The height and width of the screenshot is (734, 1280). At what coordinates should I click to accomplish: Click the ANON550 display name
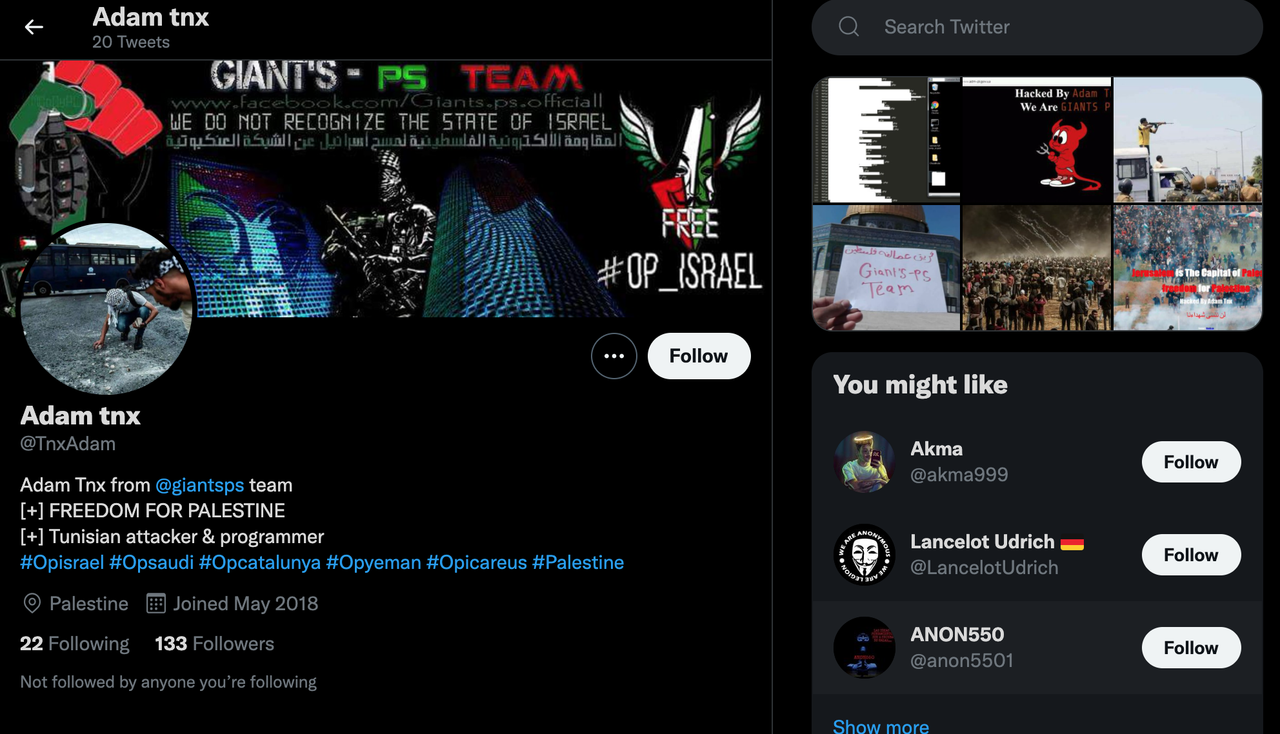[957, 635]
